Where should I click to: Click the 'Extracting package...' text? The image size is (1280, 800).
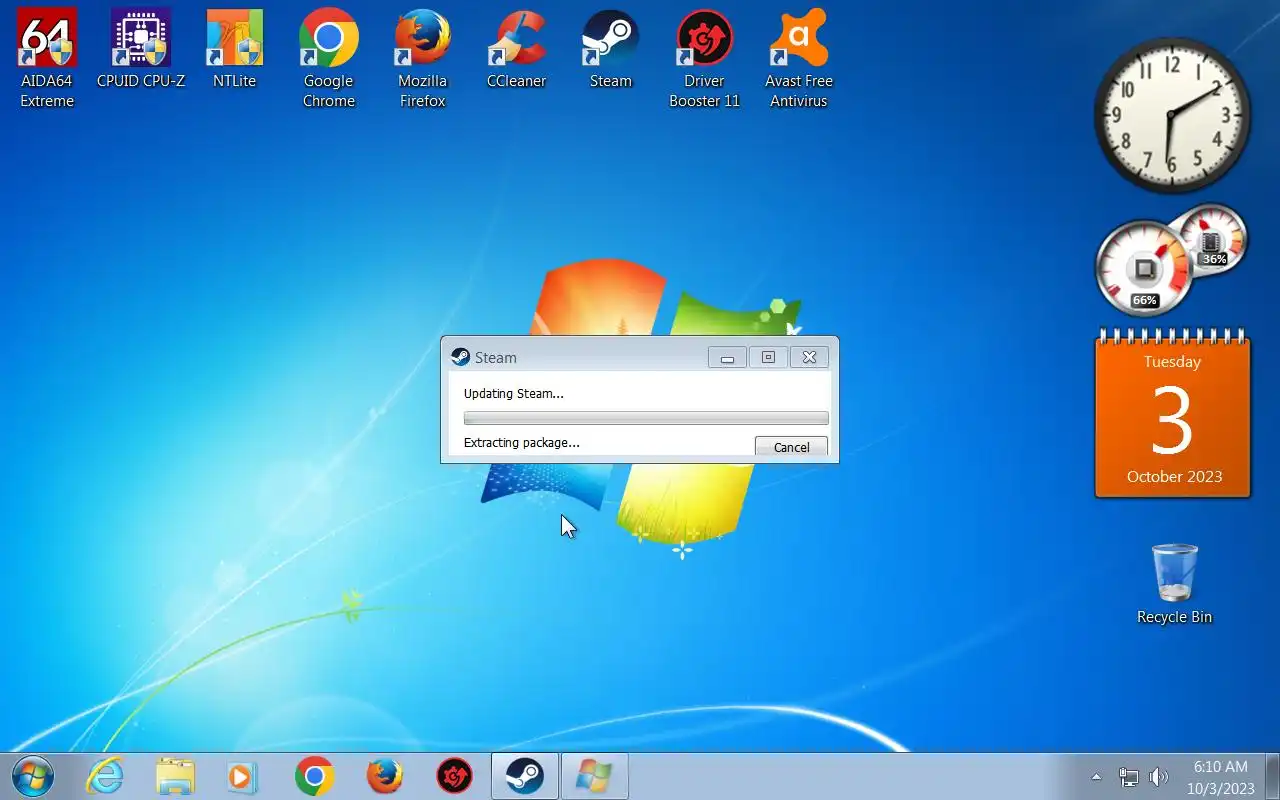pos(522,442)
